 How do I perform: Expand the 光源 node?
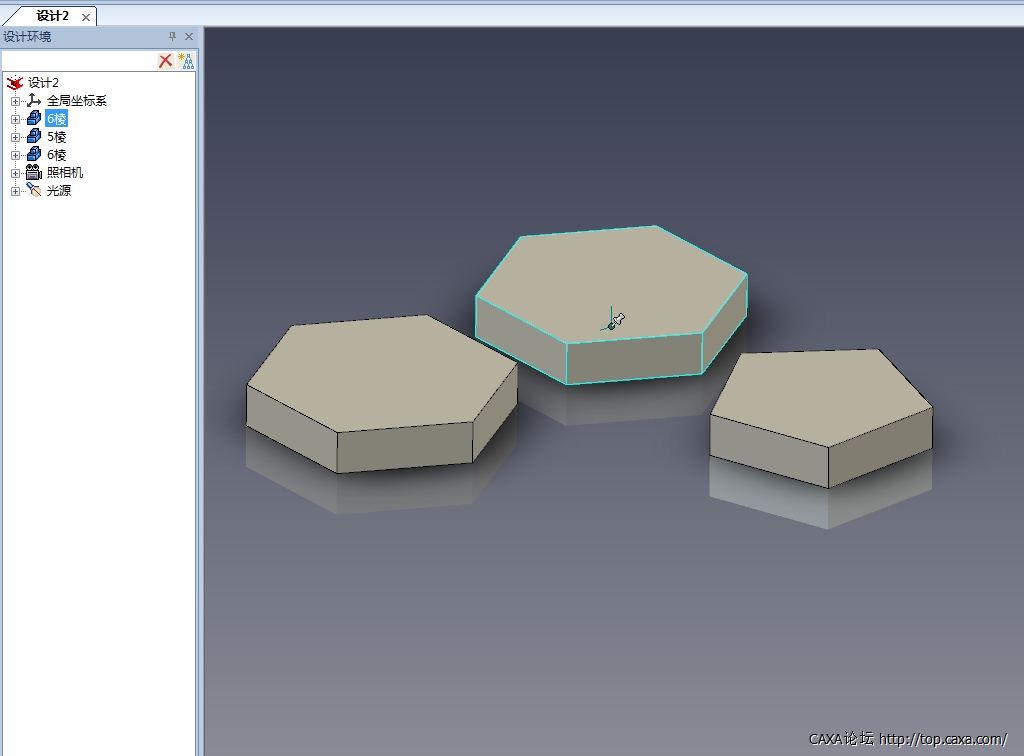click(x=15, y=191)
